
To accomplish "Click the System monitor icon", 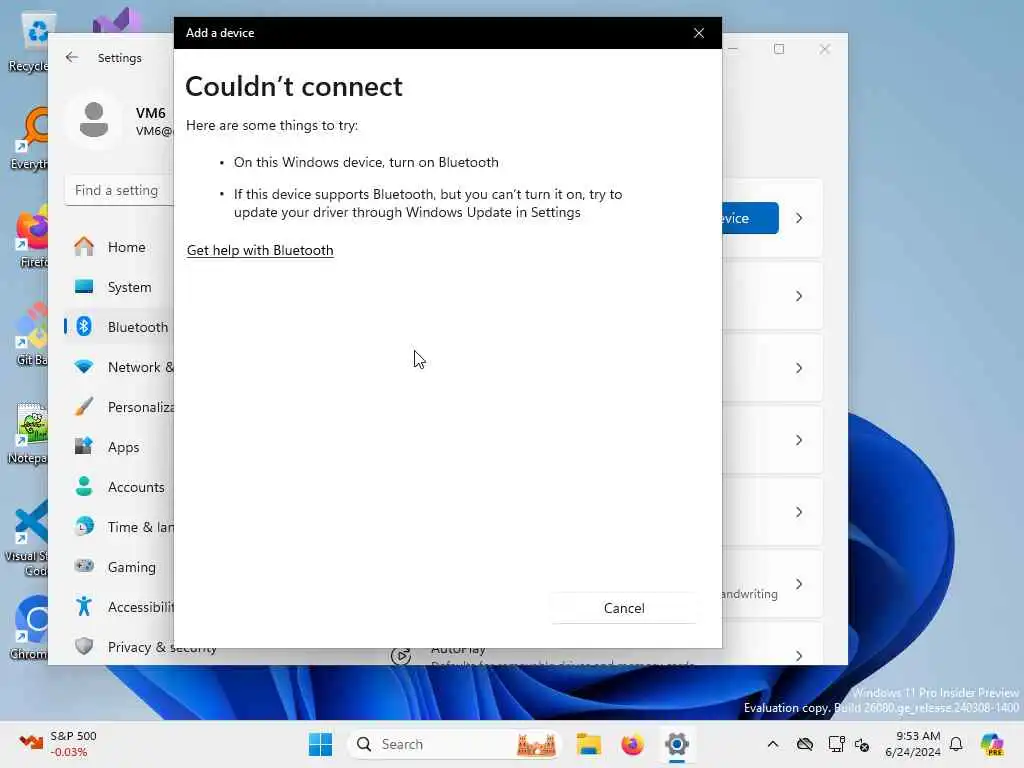I will [84, 287].
